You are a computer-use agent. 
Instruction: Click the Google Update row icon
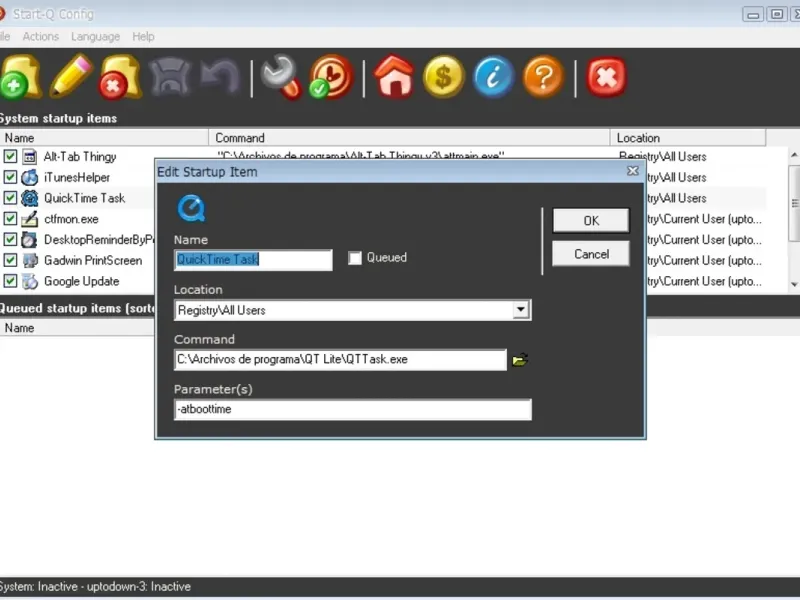click(x=30, y=281)
